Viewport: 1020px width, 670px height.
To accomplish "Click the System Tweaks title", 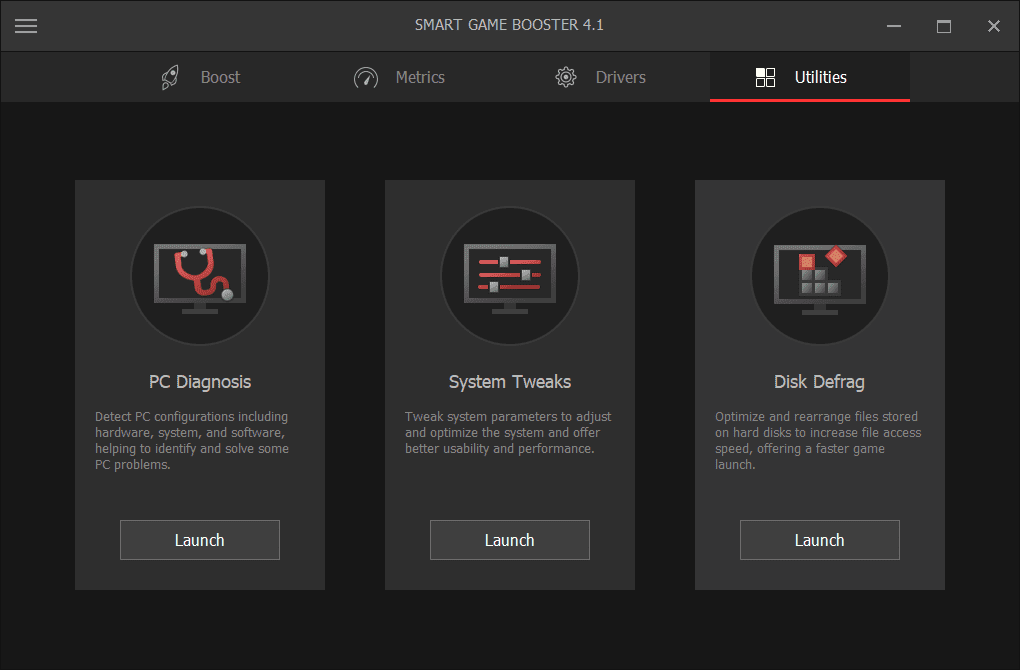I will point(509,382).
